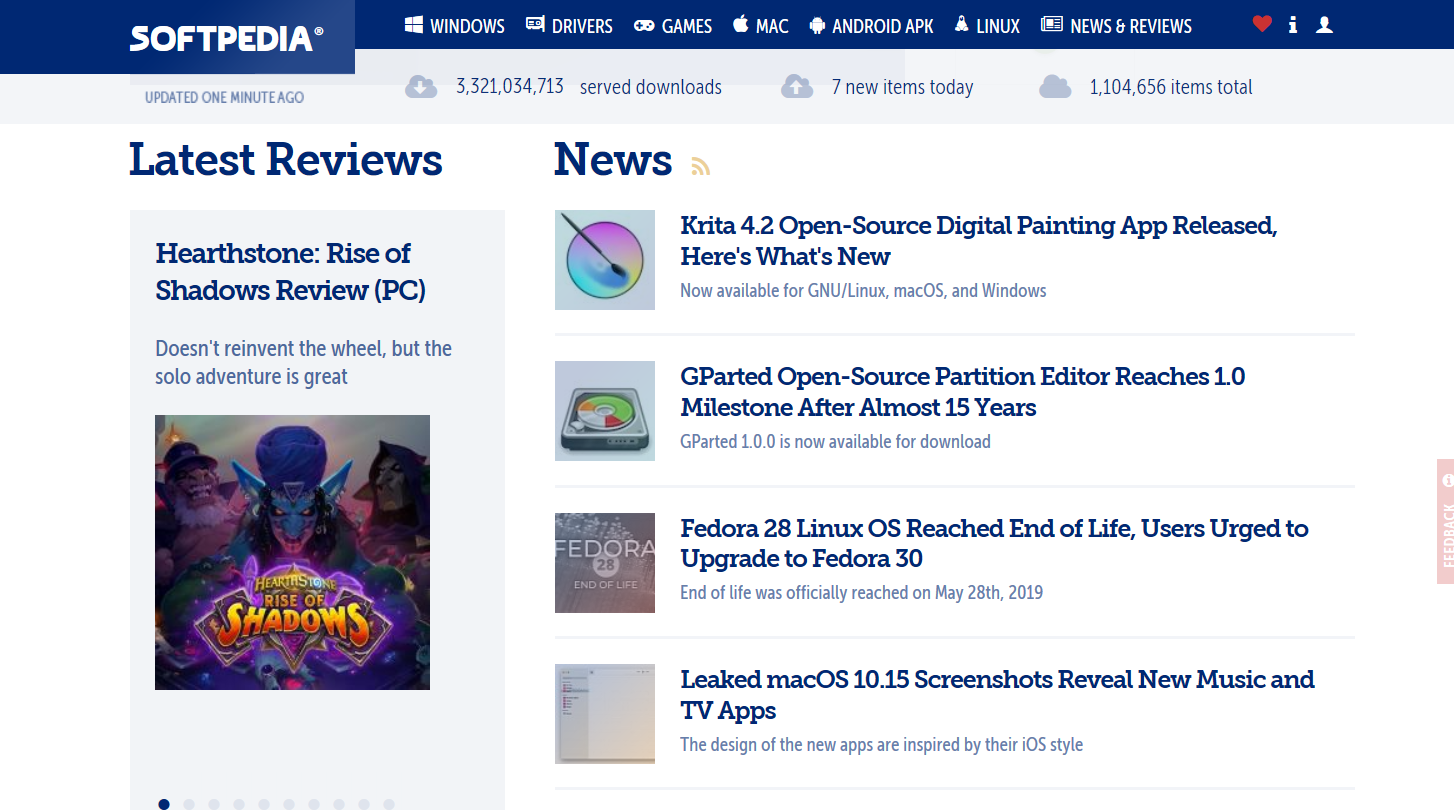Click the Hearthstone Rise of Shadows cover image
Image resolution: width=1454 pixels, height=810 pixels.
click(292, 552)
